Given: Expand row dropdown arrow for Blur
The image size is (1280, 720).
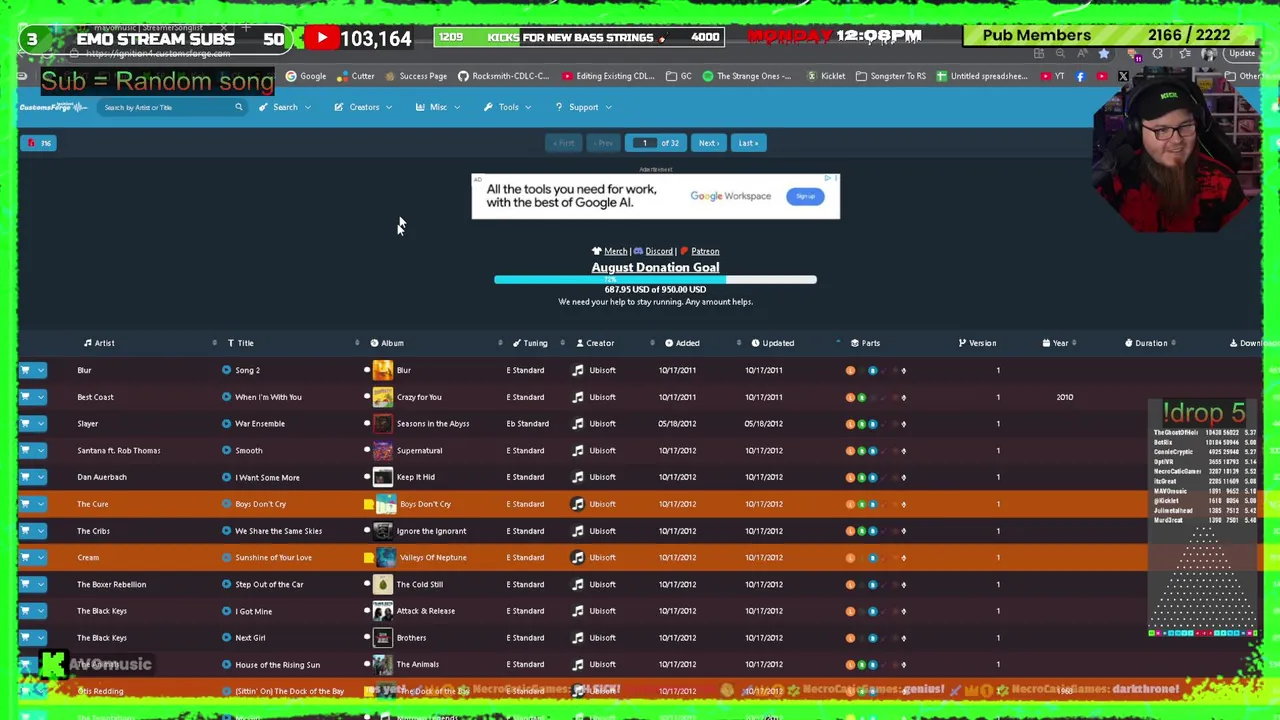Looking at the screenshot, I should 40,370.
